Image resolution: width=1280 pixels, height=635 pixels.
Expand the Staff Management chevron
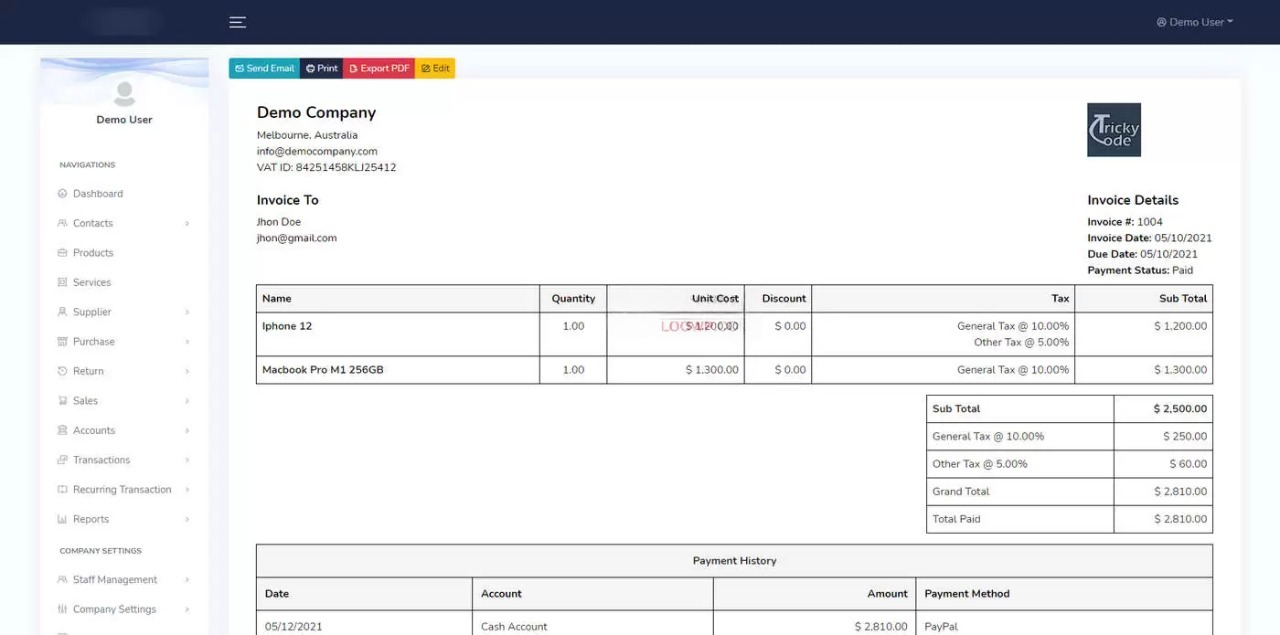coord(187,580)
